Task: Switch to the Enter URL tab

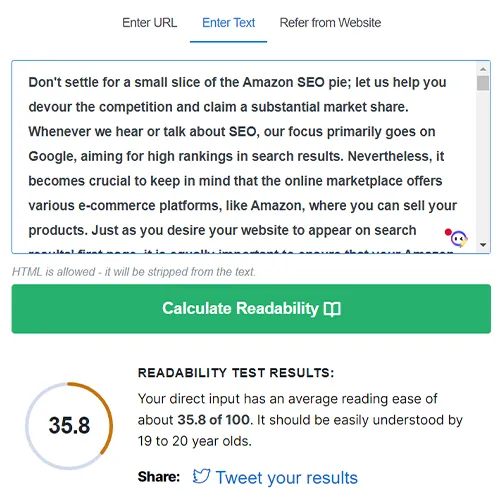Action: point(149,23)
